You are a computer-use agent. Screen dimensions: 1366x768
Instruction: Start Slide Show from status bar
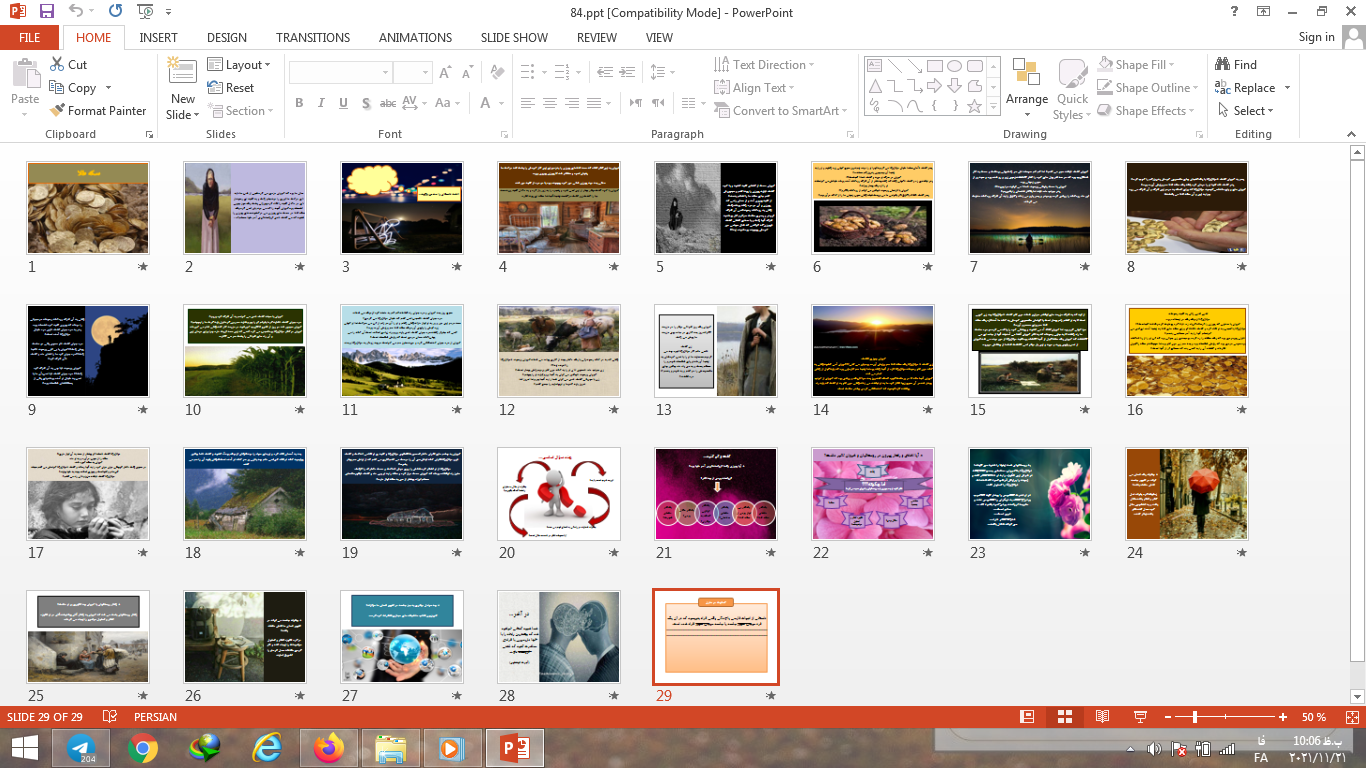tap(1139, 717)
